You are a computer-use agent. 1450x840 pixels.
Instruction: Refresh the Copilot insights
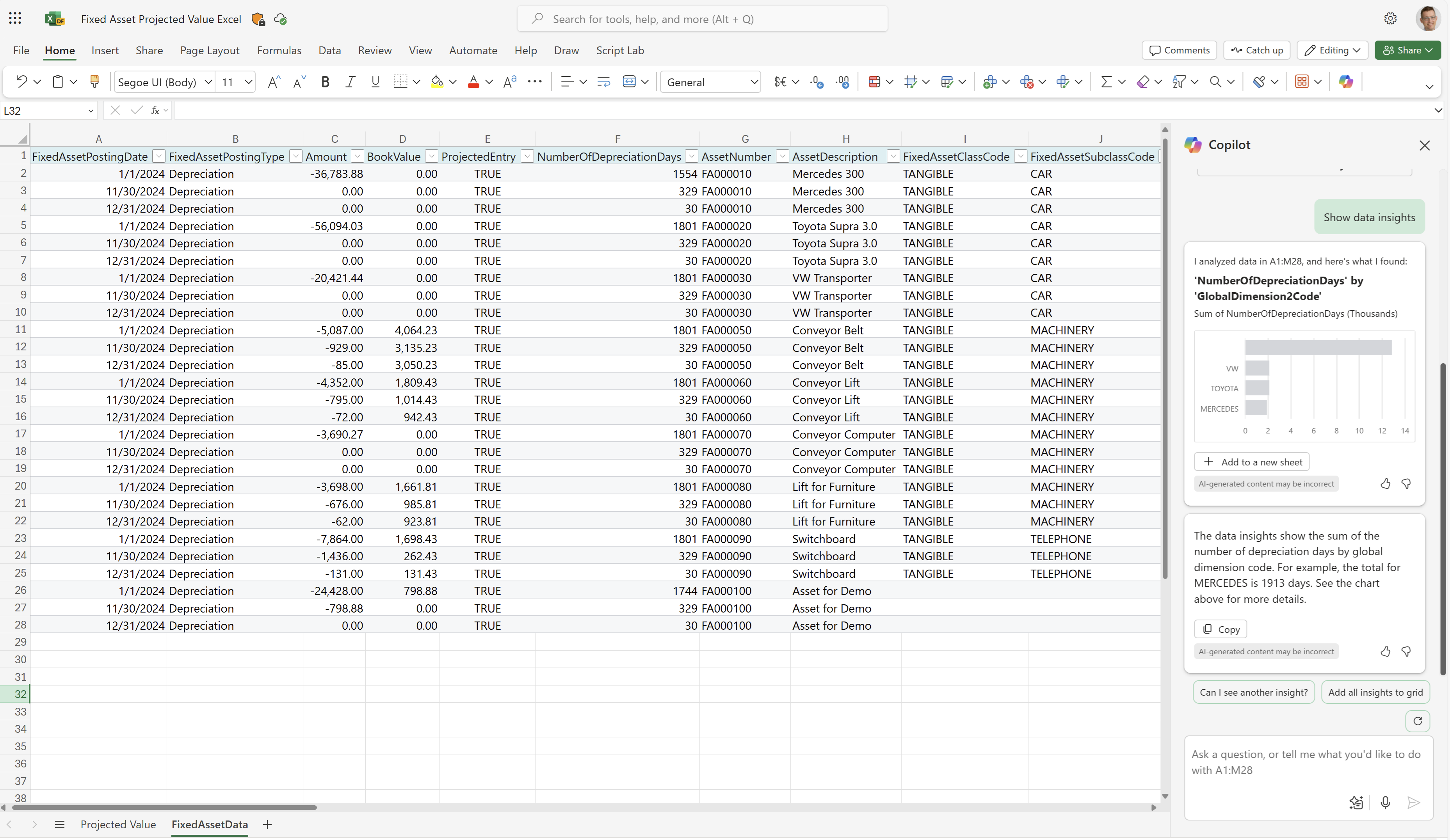tap(1417, 721)
